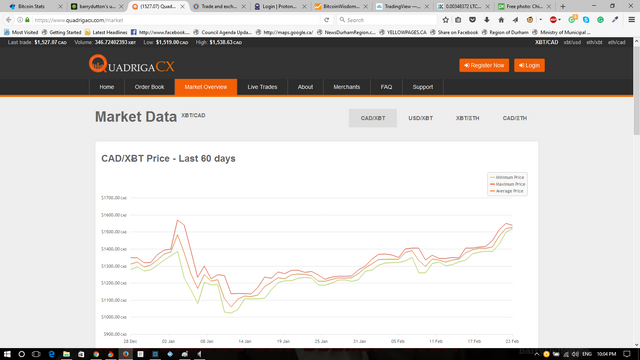Expand the Adblock Plus dropdown arrow
640x360 pixels.
tap(560, 20)
